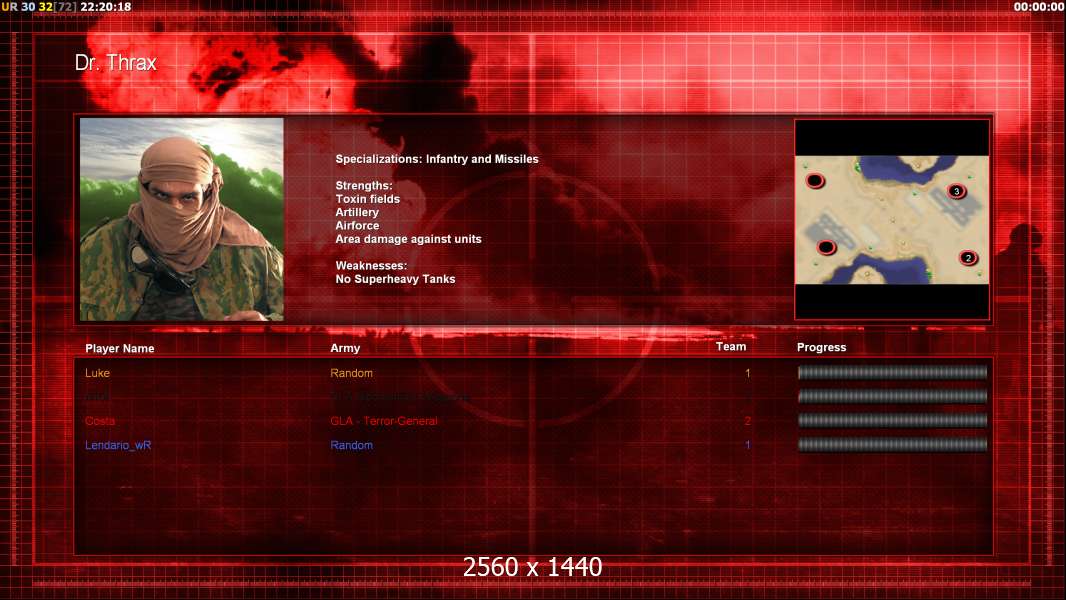The width and height of the screenshot is (1066, 600).
Task: Click Specializations: Infantry and Missiles line
Action: pos(436,159)
